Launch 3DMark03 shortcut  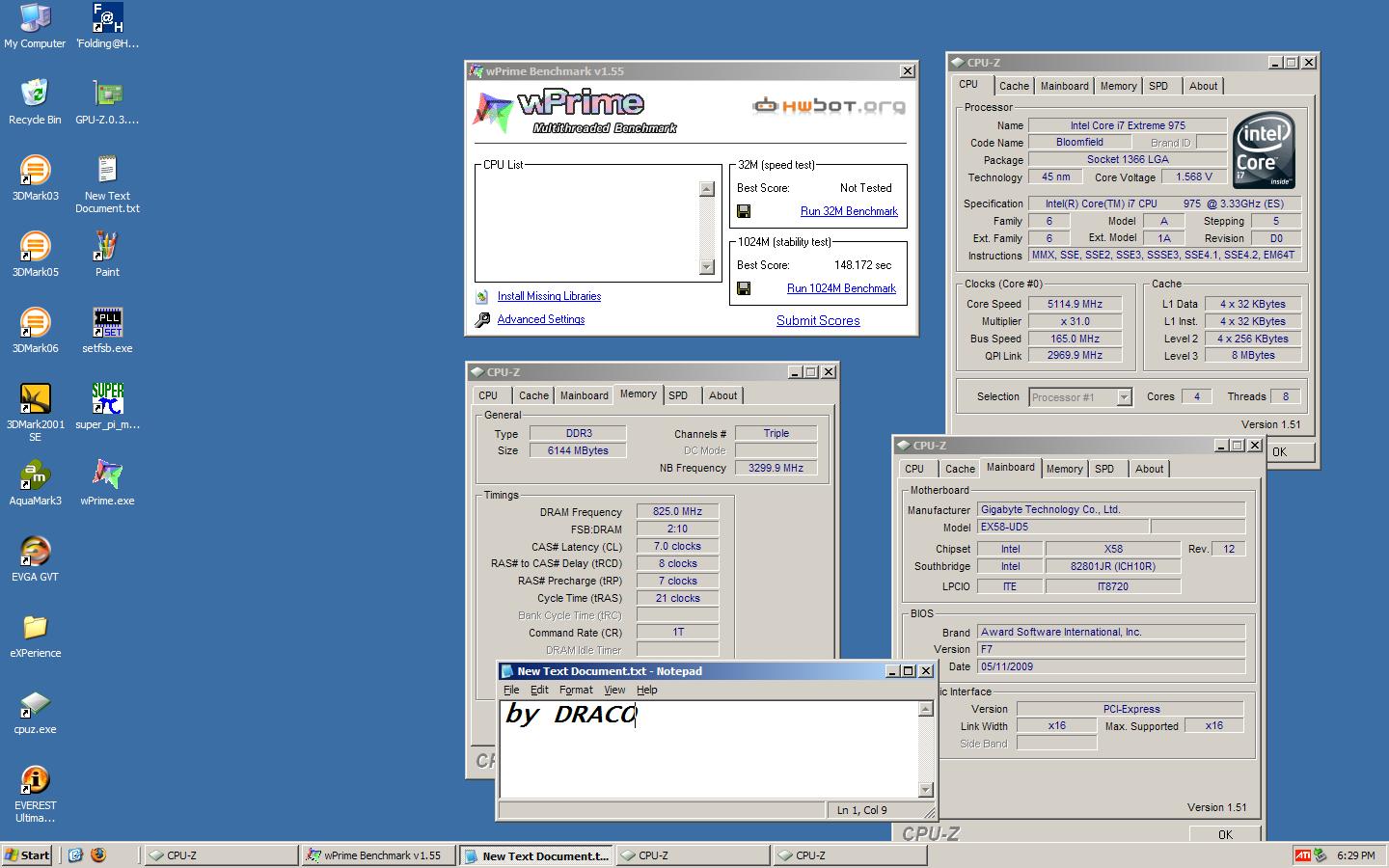click(35, 178)
